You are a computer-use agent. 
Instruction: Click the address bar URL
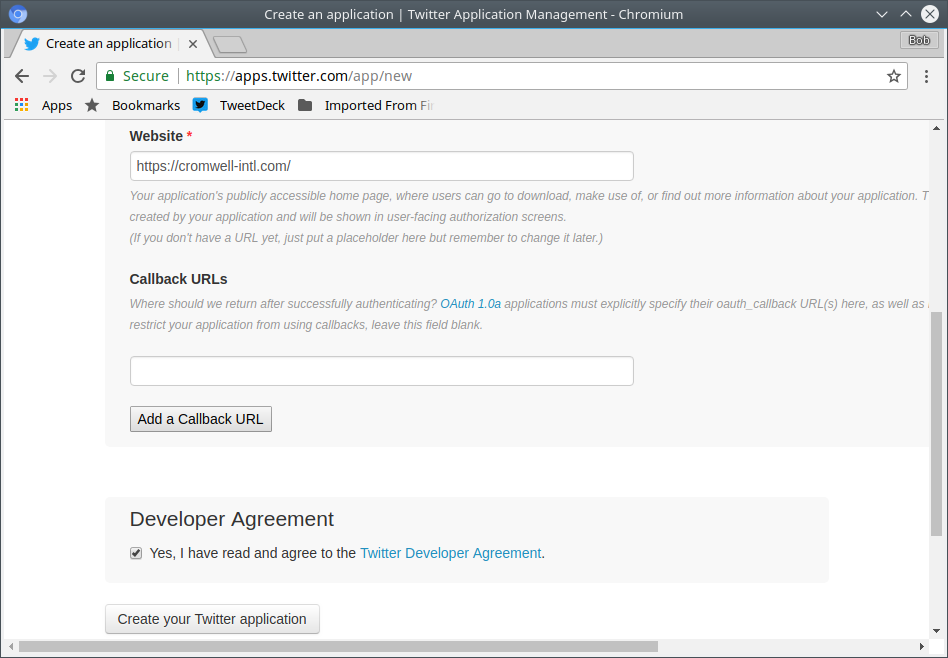point(299,76)
